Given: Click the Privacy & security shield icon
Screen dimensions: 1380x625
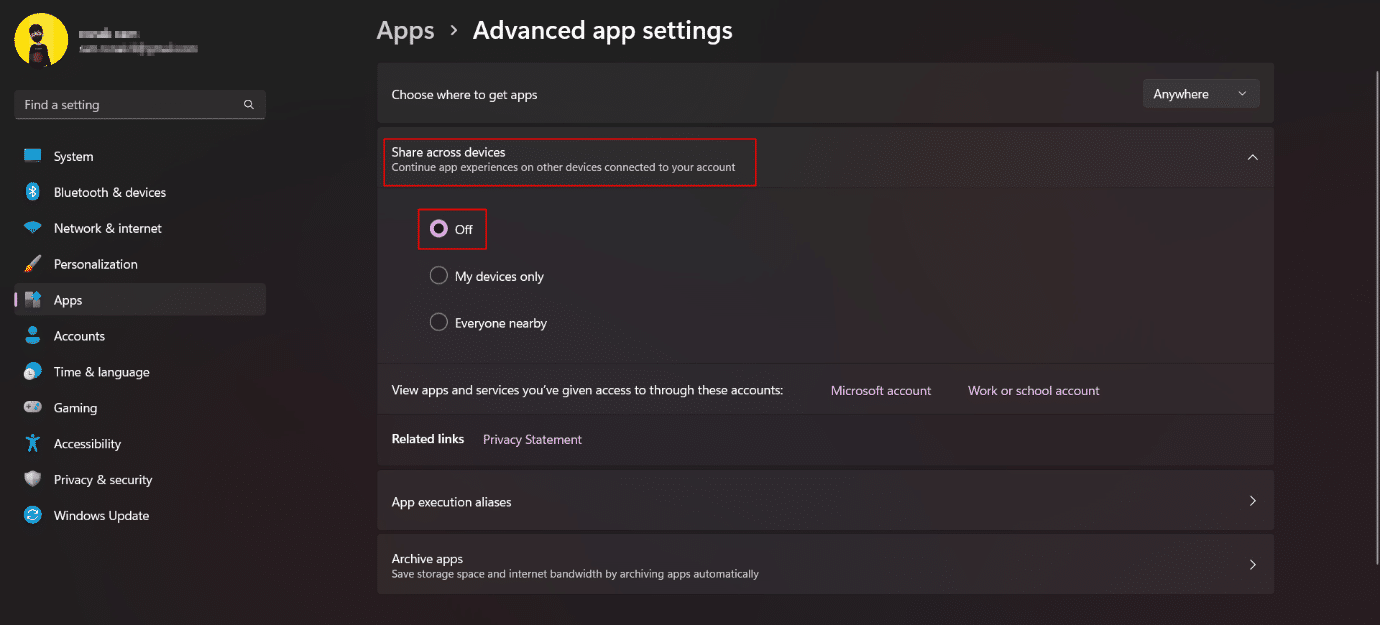Looking at the screenshot, I should (x=33, y=479).
